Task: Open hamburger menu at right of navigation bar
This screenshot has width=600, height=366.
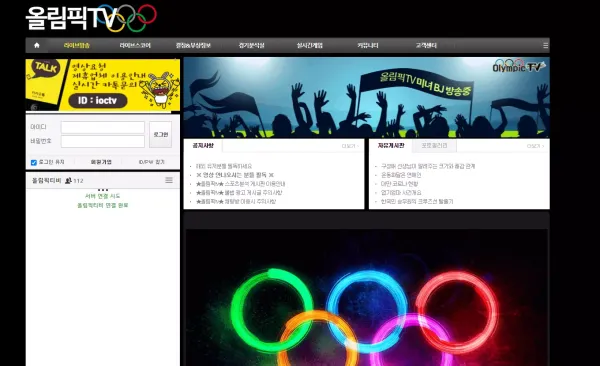Action: (x=546, y=46)
